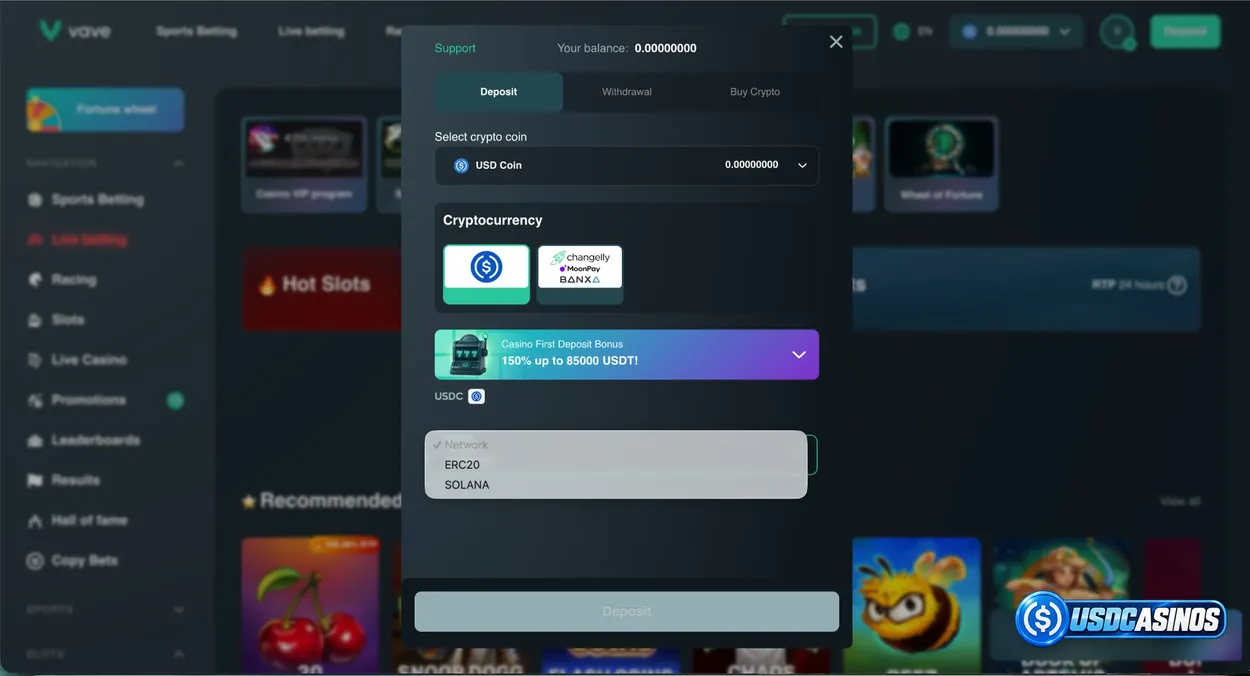Image resolution: width=1250 pixels, height=676 pixels.
Task: Click the user profile avatar icon
Action: (x=1117, y=31)
